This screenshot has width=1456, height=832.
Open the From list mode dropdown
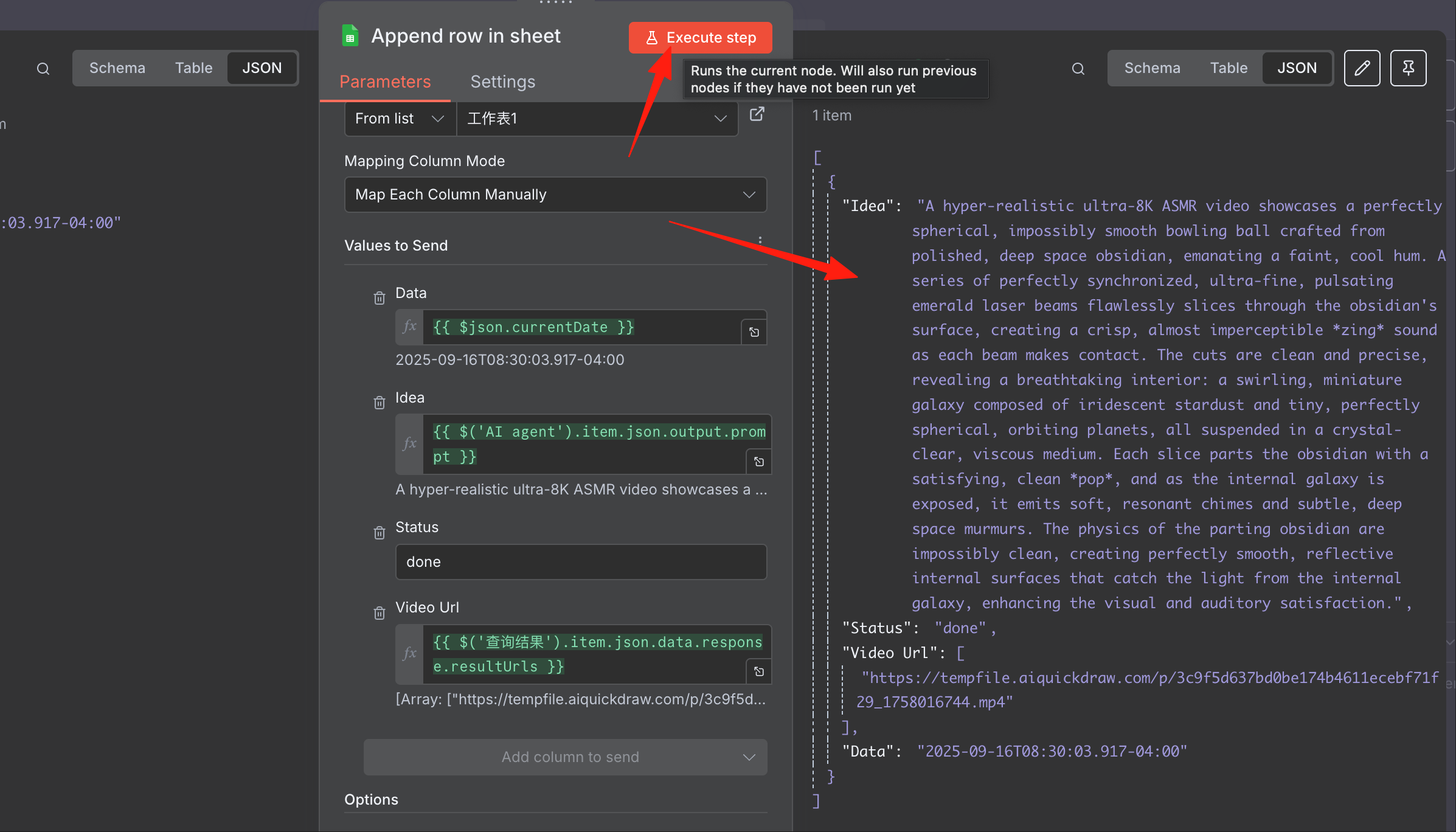point(400,119)
